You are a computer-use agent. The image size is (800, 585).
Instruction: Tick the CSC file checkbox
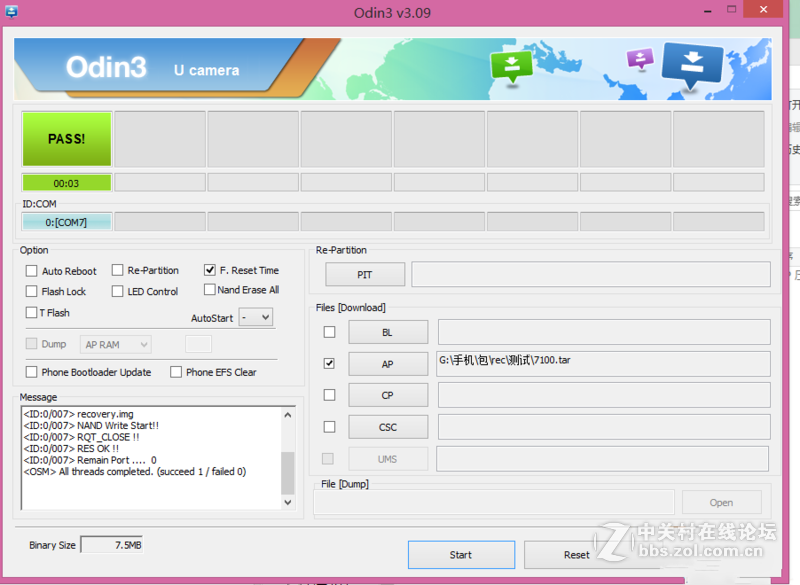click(330, 426)
